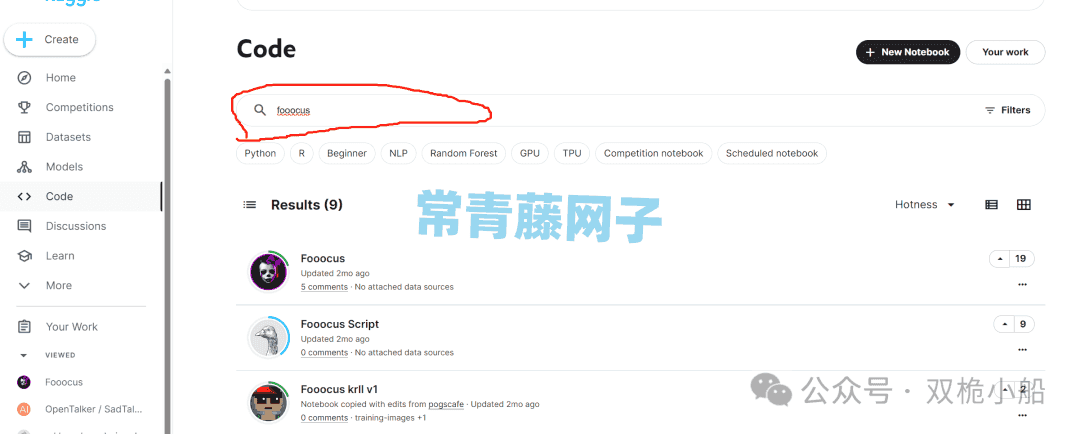Click the sidebar vertical scrollbar
Viewport: 1080px width, 434px height.
[x=167, y=255]
